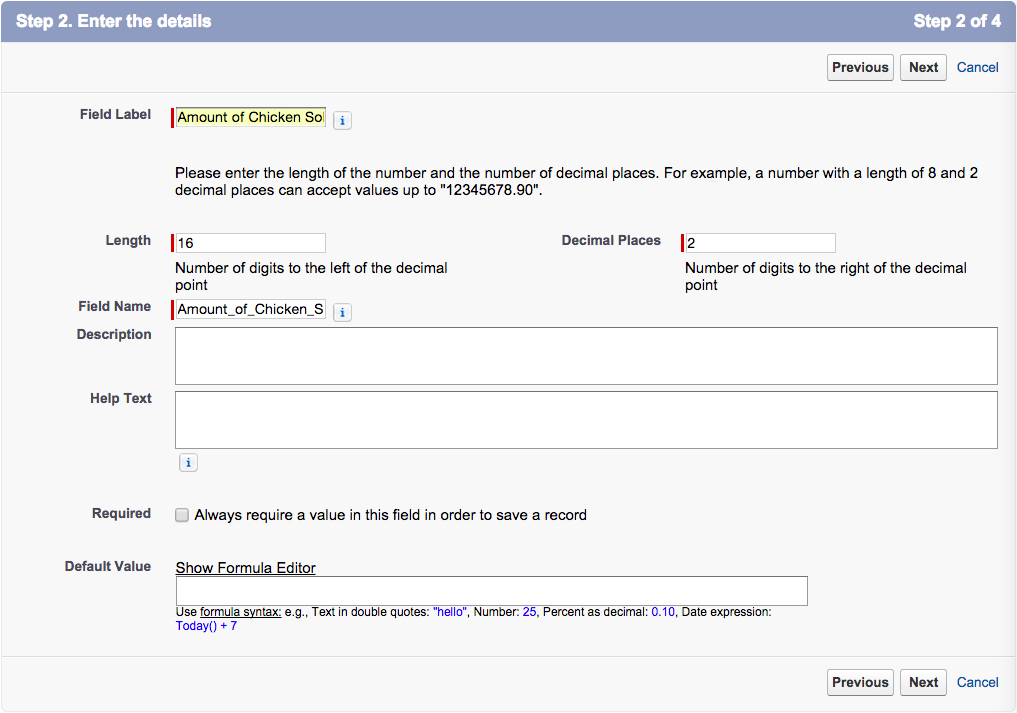Click into the Decimal Places input field

(x=760, y=243)
